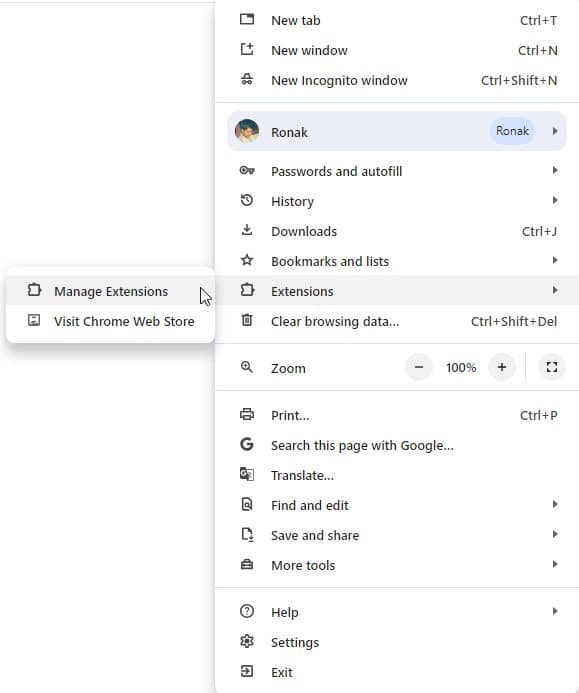Click the New tab icon
579x693 pixels.
pyautogui.click(x=247, y=19)
